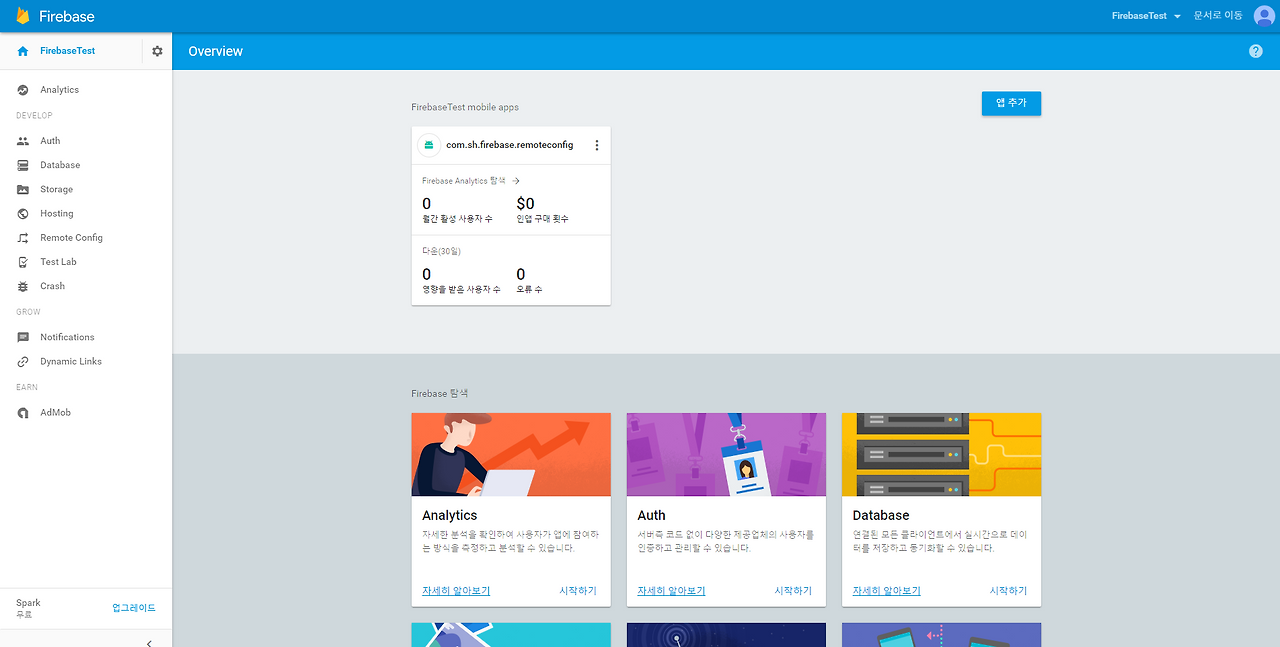Click the Hosting globe icon
This screenshot has height=647, width=1280.
click(23, 214)
